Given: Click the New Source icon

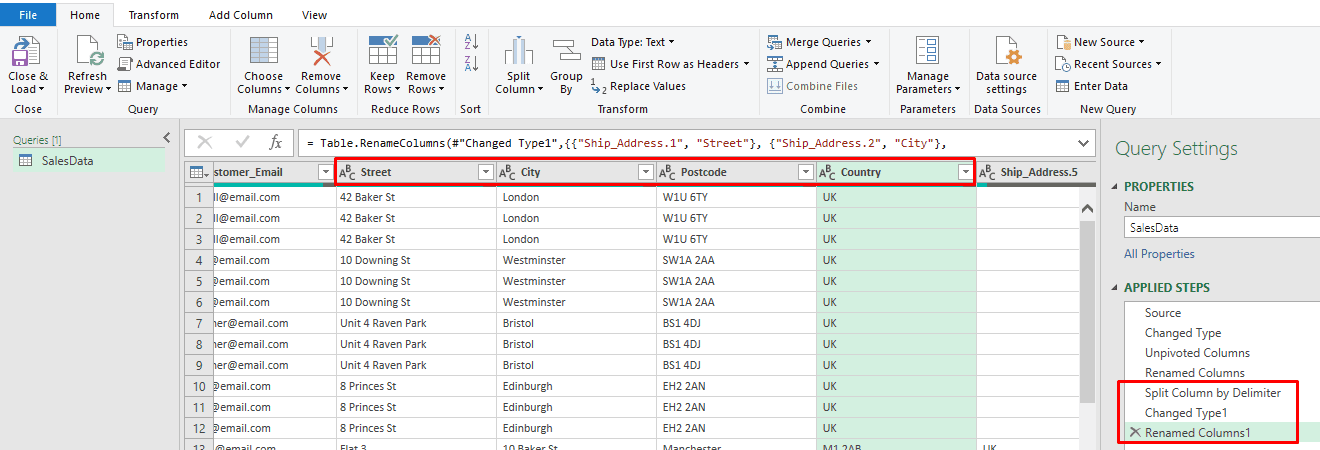Looking at the screenshot, I should tap(1063, 42).
